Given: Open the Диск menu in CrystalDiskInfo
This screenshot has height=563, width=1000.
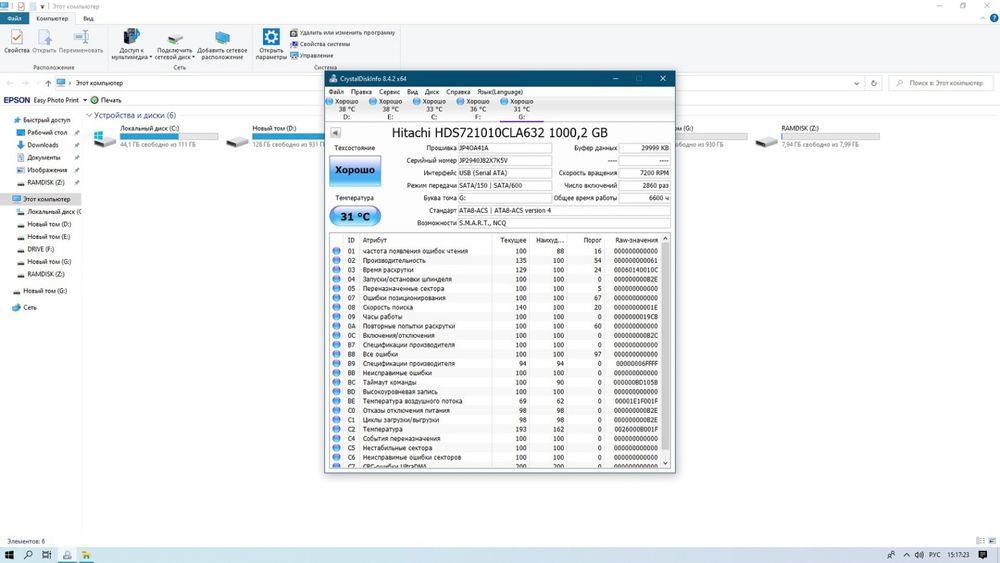Looking at the screenshot, I should point(432,92).
